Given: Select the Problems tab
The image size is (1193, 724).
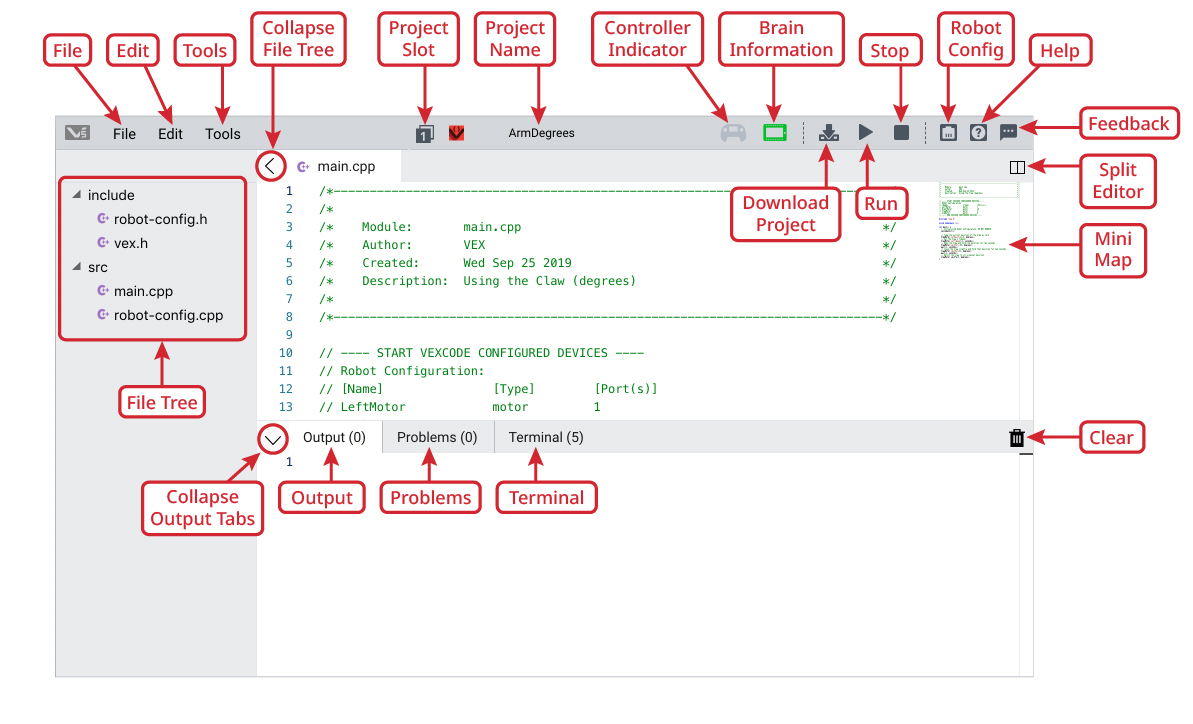Looking at the screenshot, I should (x=437, y=437).
